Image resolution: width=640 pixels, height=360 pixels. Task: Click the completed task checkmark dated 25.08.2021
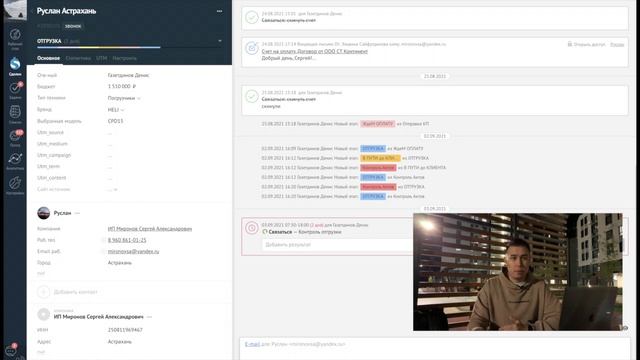252,96
